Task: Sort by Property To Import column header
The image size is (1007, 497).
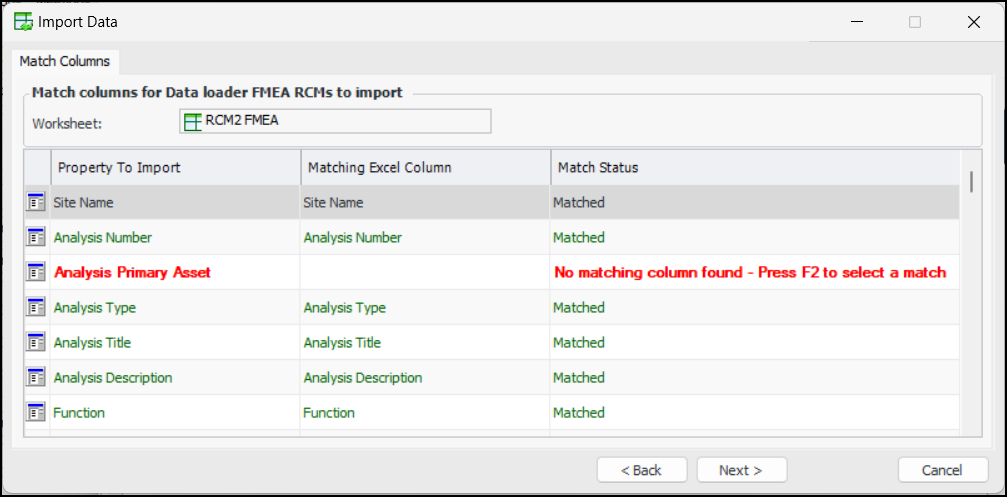Action: tap(175, 167)
